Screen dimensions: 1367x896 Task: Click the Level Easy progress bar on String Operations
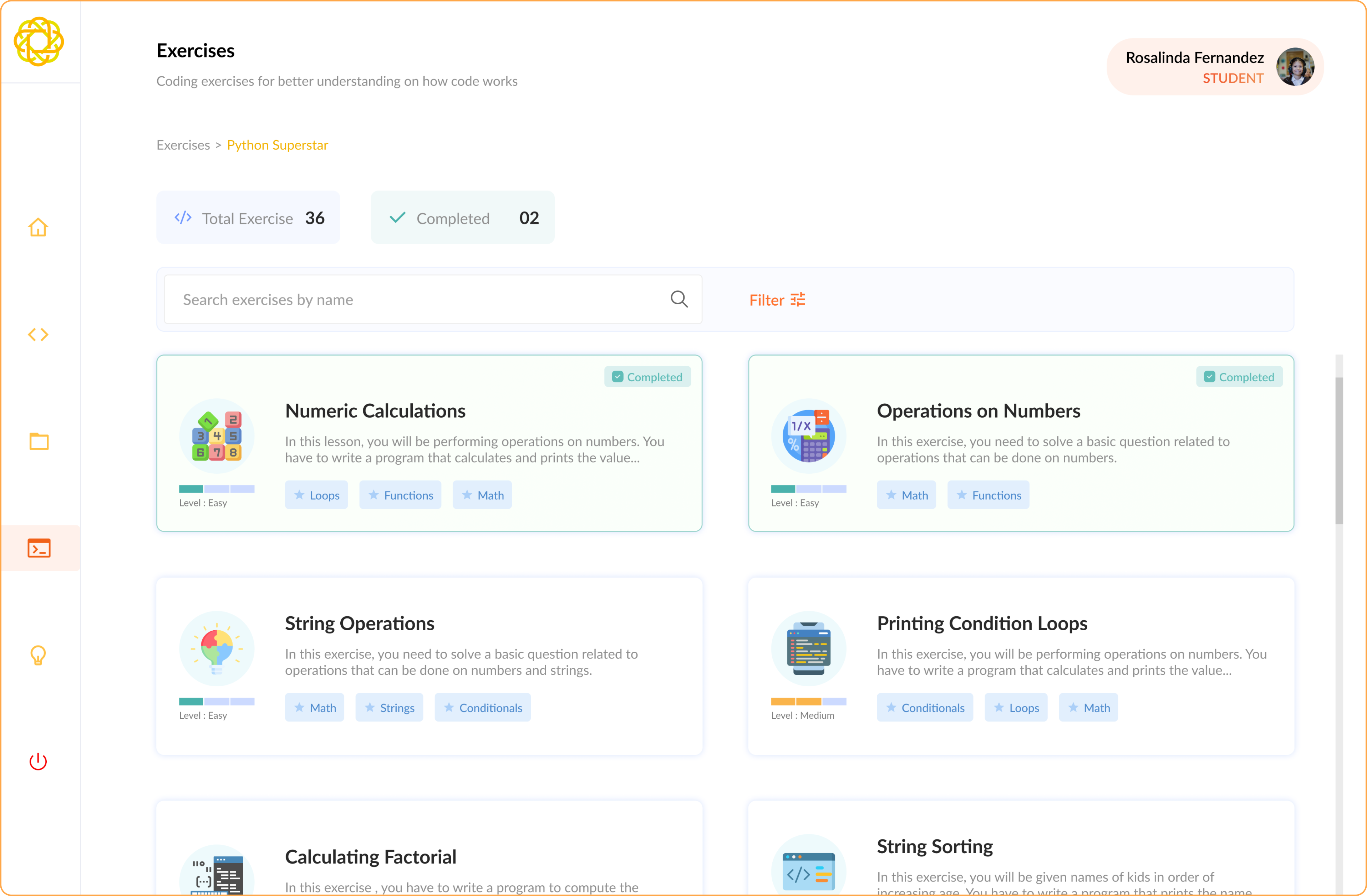click(217, 701)
